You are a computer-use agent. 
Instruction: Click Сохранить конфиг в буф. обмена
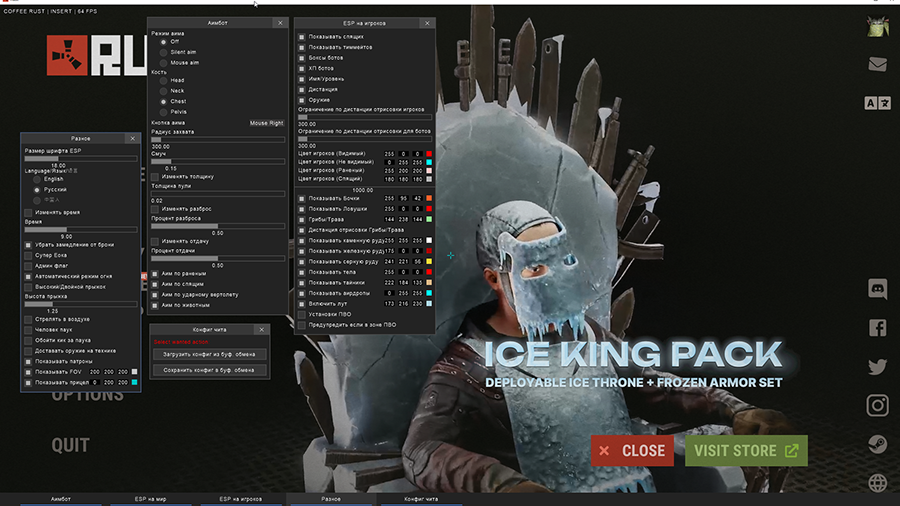[x=210, y=370]
